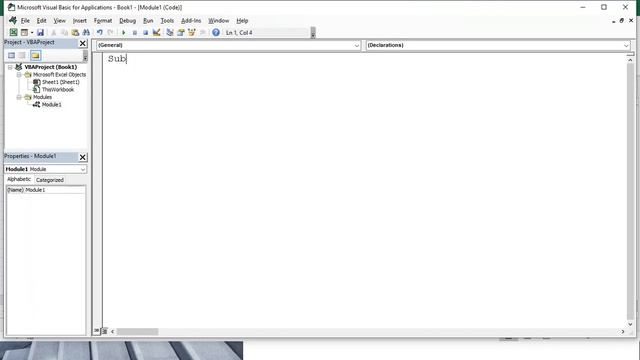Click the Undo arrow icon
640x360 pixels.
point(99,32)
